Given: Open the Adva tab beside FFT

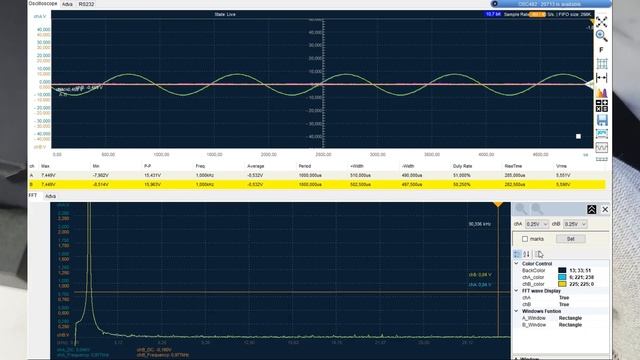Looking at the screenshot, I should (x=50, y=196).
